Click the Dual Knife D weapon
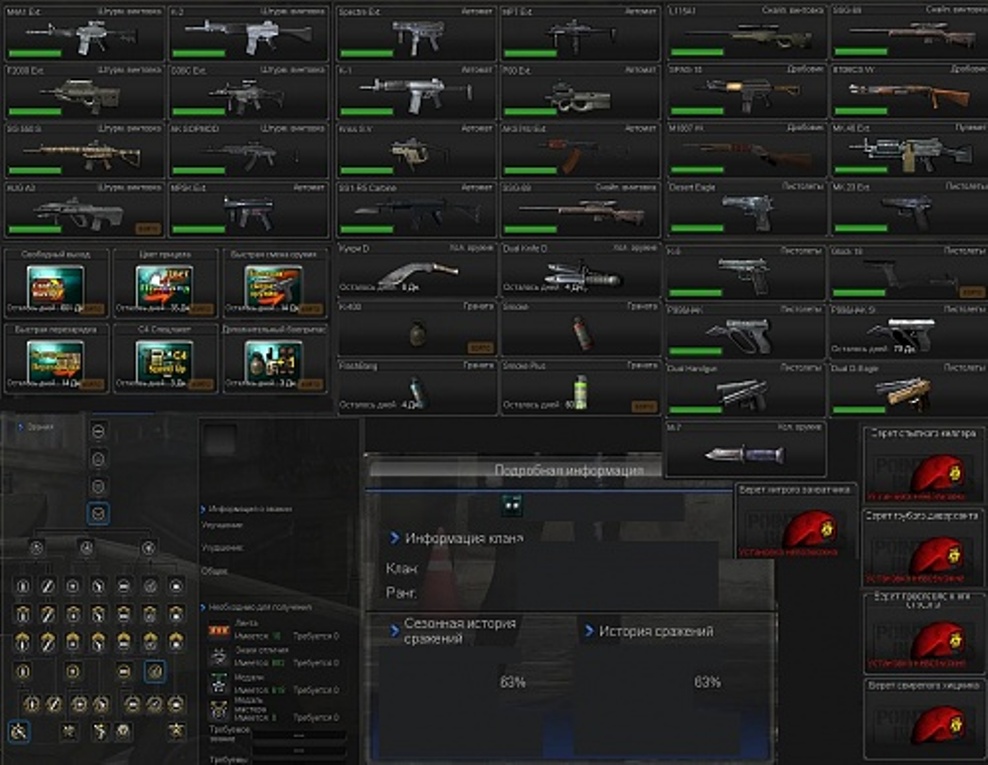 pyautogui.click(x=580, y=271)
